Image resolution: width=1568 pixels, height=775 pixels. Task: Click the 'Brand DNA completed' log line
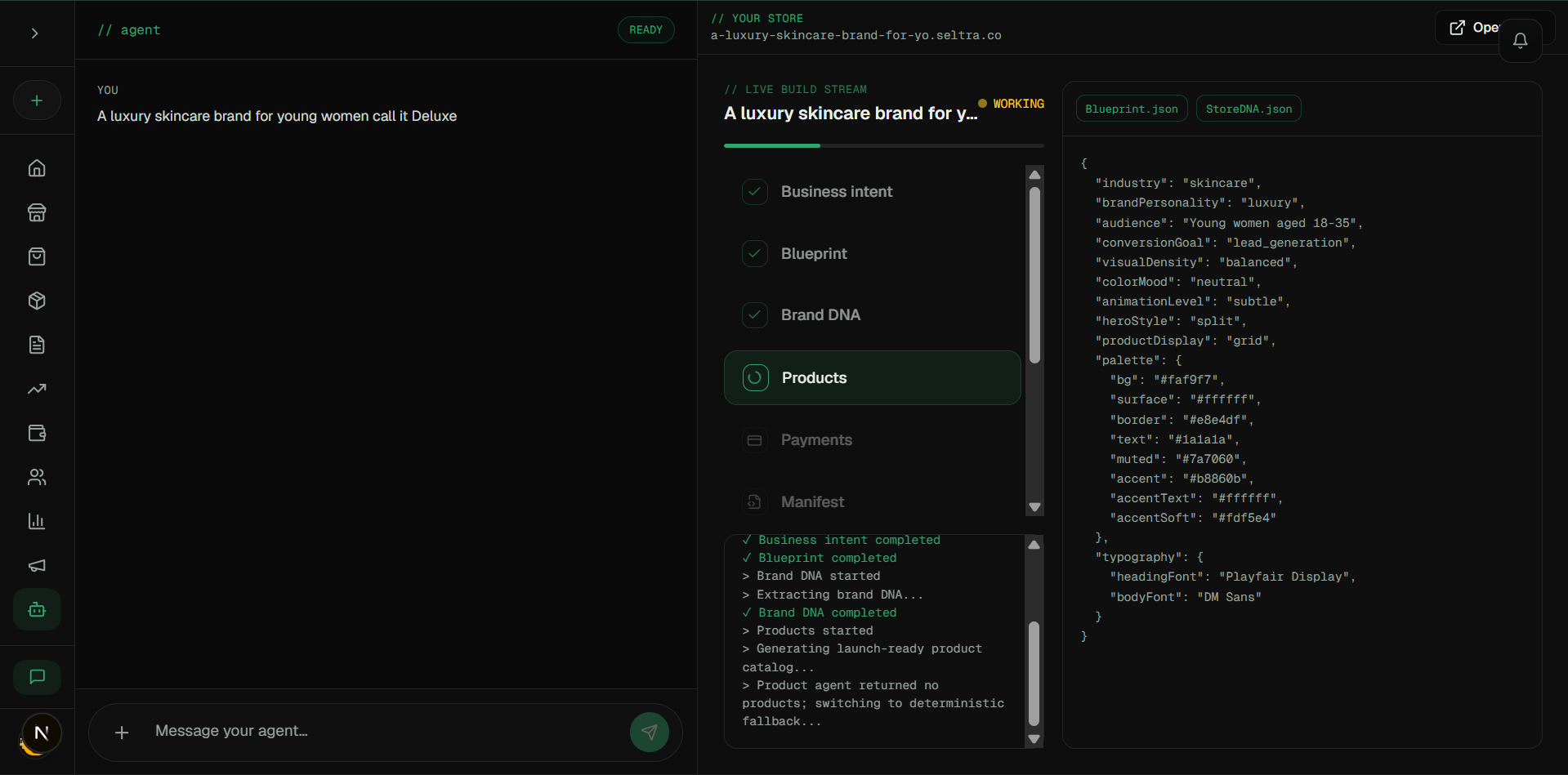pyautogui.click(x=820, y=612)
